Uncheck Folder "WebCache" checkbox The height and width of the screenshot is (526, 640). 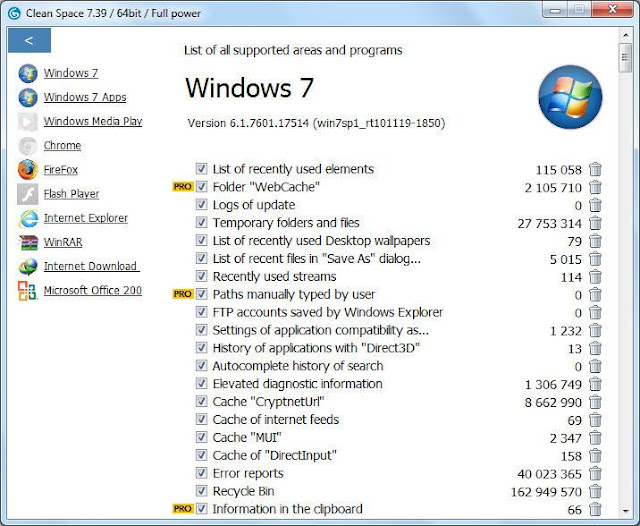[x=201, y=186]
